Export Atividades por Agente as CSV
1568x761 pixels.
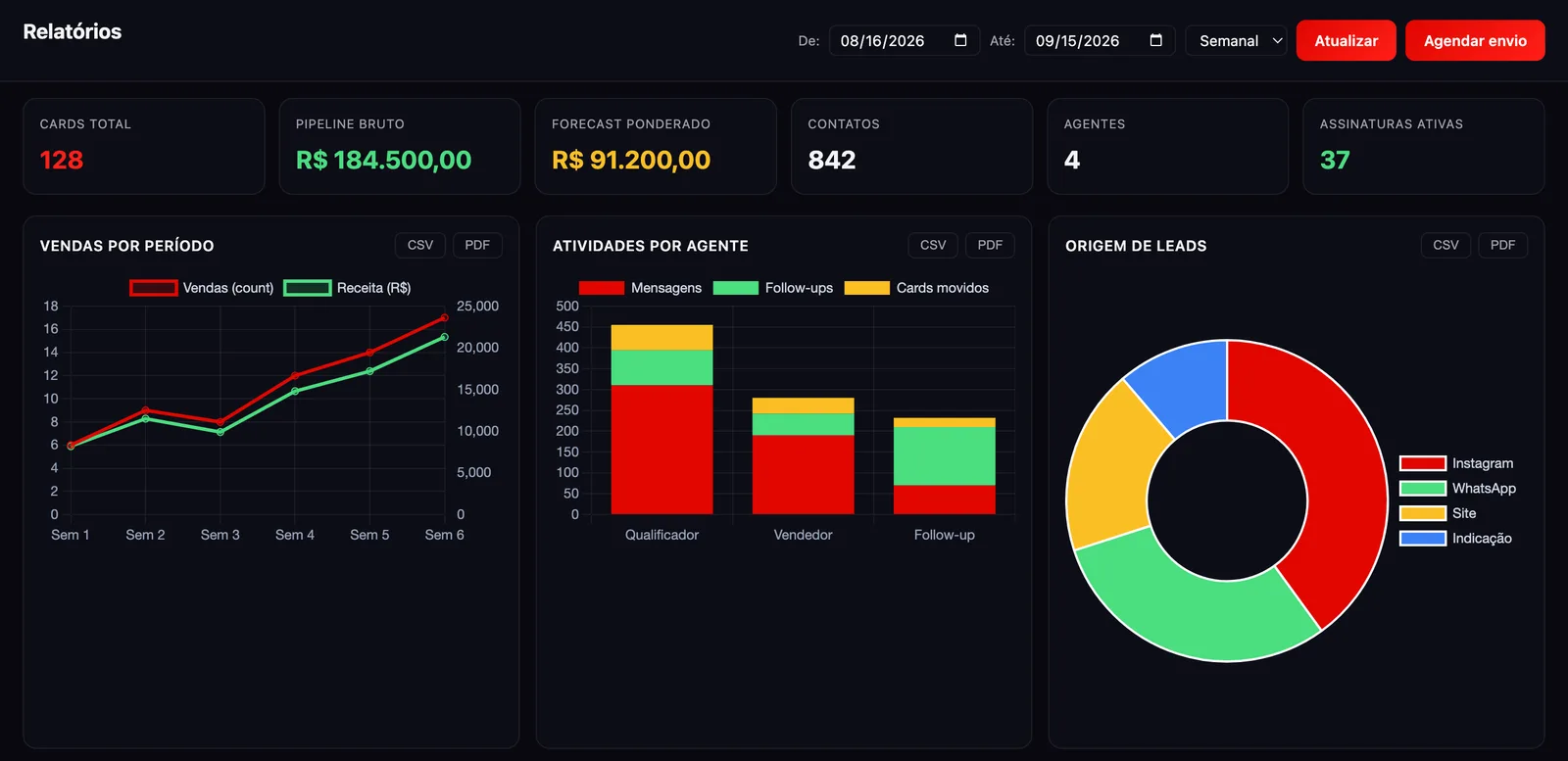(933, 245)
